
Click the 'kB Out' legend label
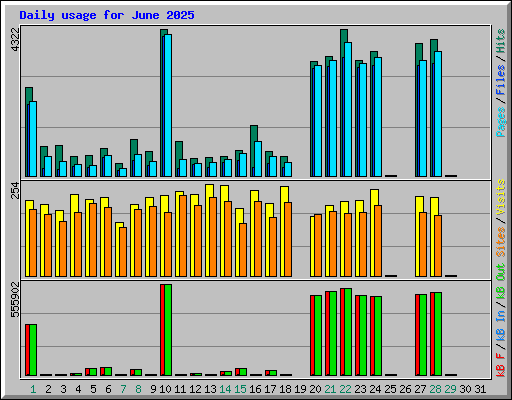tap(500, 281)
